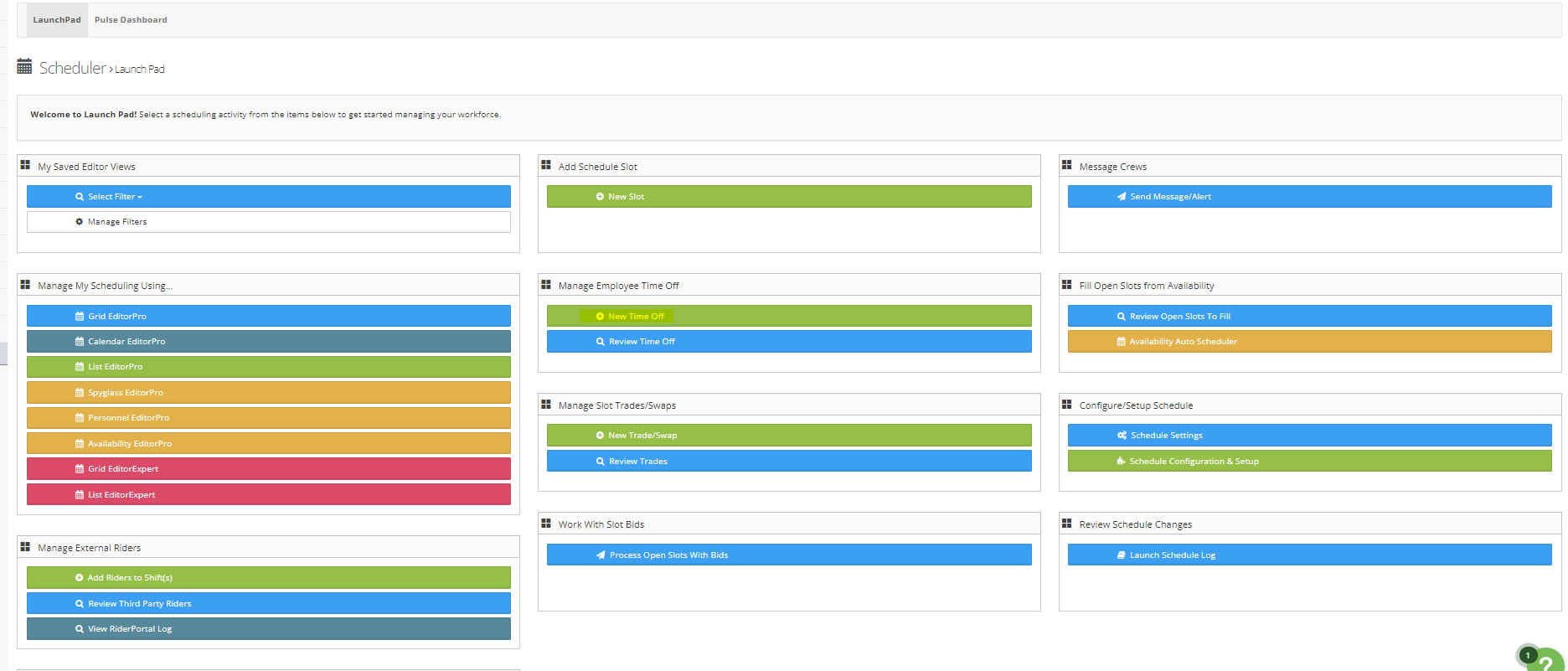Click the grid icon beside Message Crews title
The height and width of the screenshot is (671, 1568).
point(1066,166)
